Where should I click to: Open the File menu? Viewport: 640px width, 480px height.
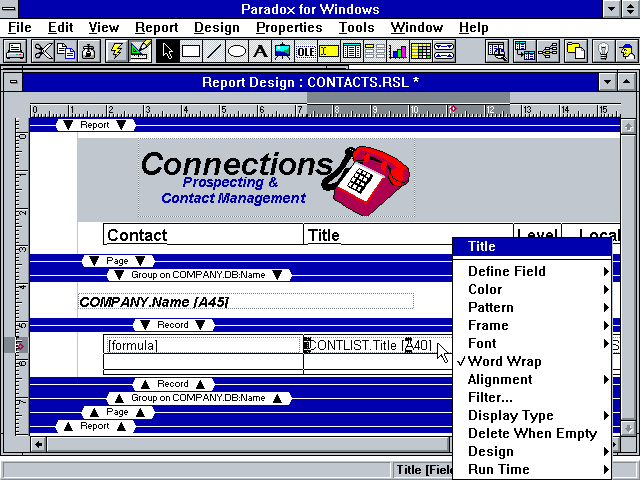(19, 27)
